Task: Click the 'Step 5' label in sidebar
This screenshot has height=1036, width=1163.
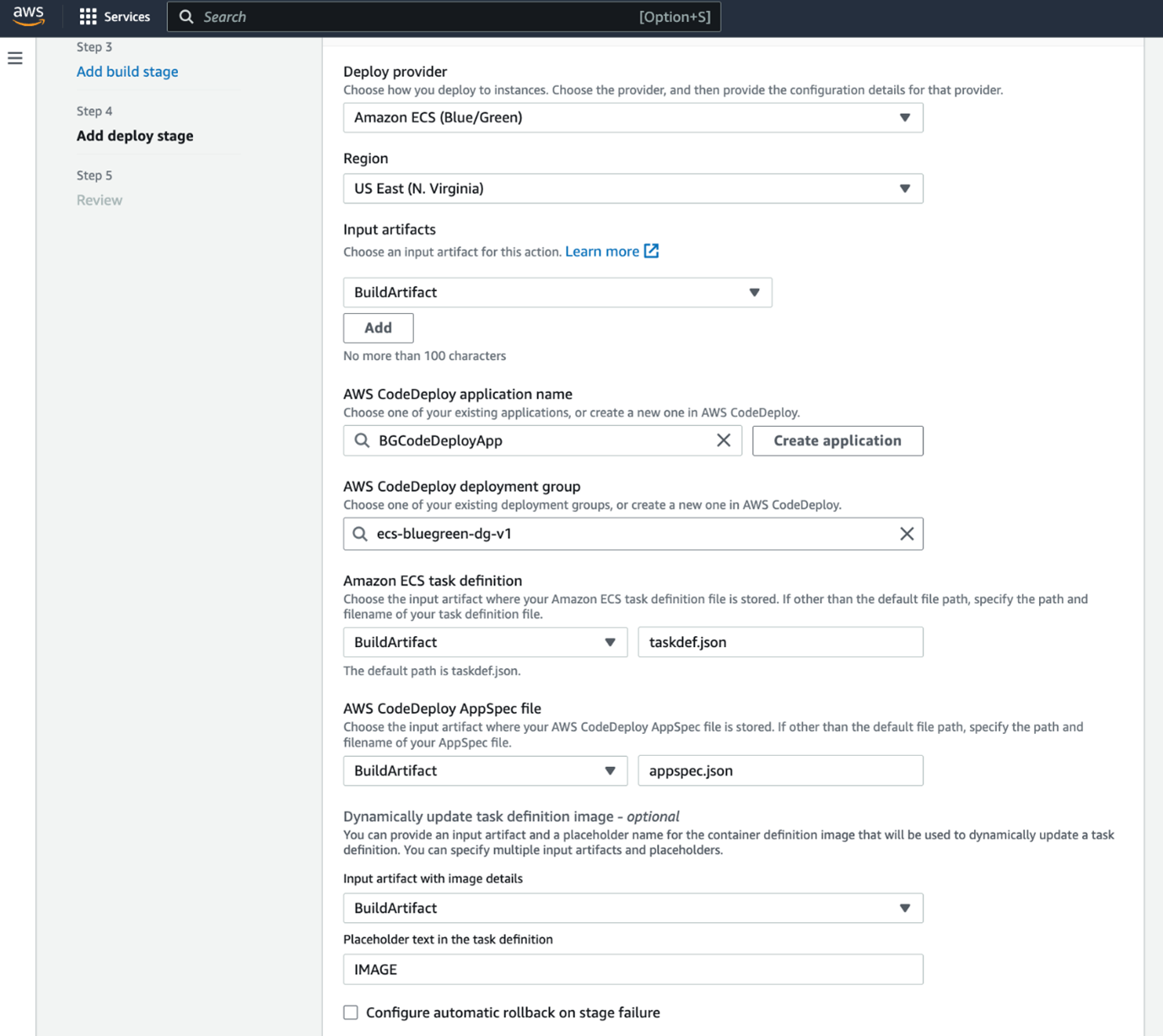Action: click(94, 175)
